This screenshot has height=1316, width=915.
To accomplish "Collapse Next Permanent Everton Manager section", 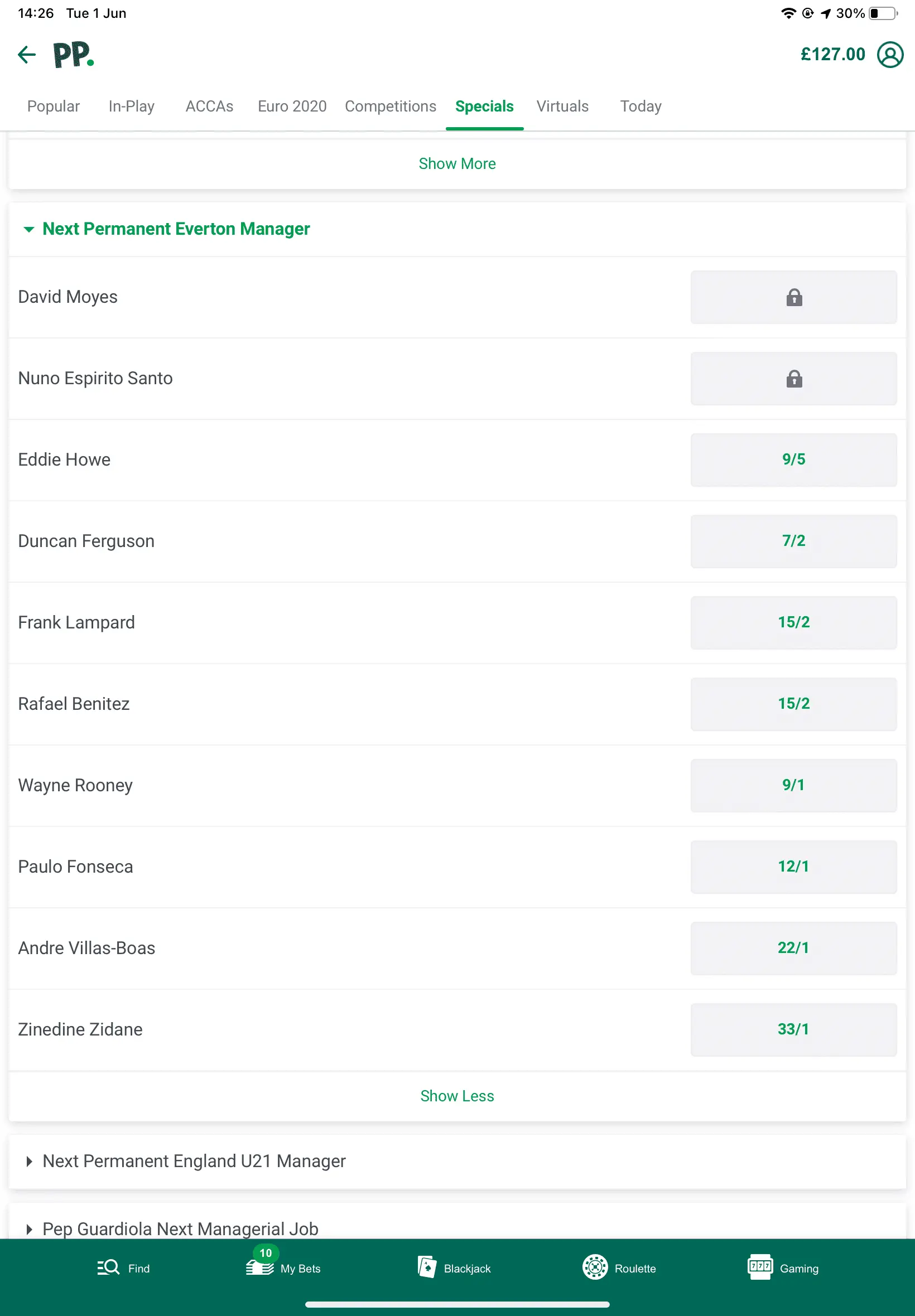I will click(x=28, y=229).
